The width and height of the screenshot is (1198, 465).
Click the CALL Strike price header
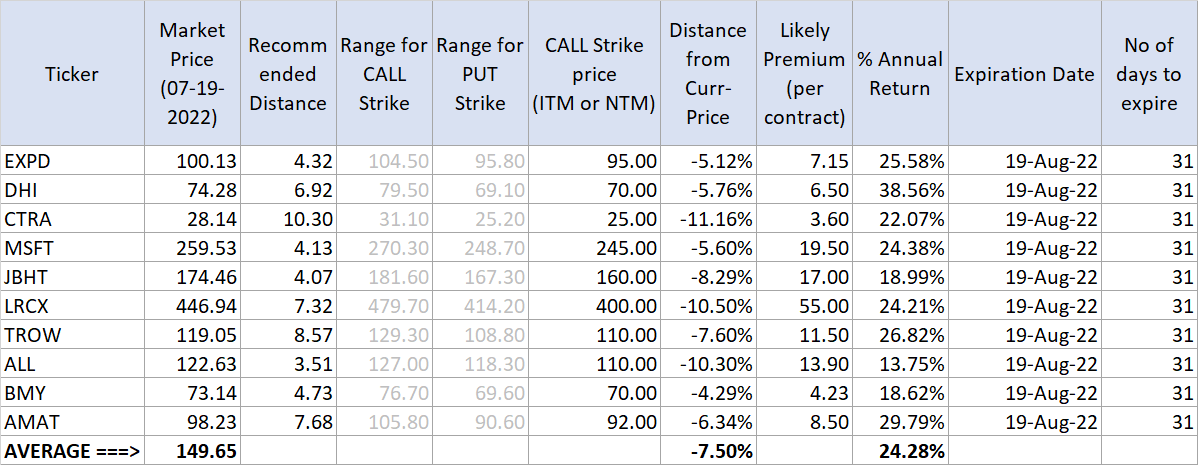click(x=596, y=74)
